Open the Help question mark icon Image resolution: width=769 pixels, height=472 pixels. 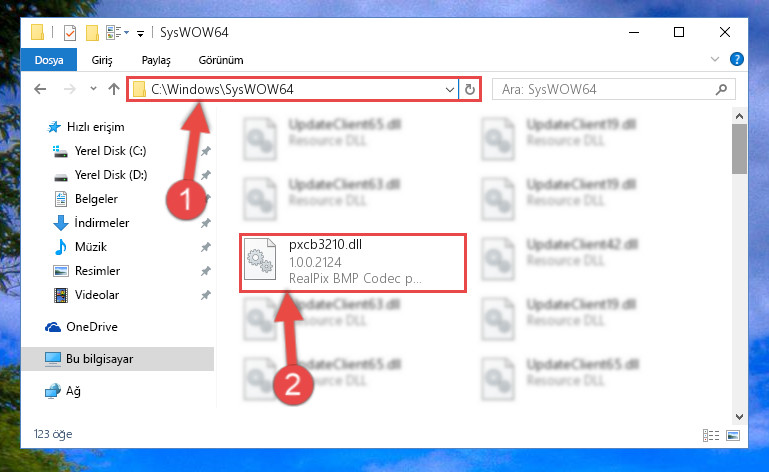pos(737,59)
